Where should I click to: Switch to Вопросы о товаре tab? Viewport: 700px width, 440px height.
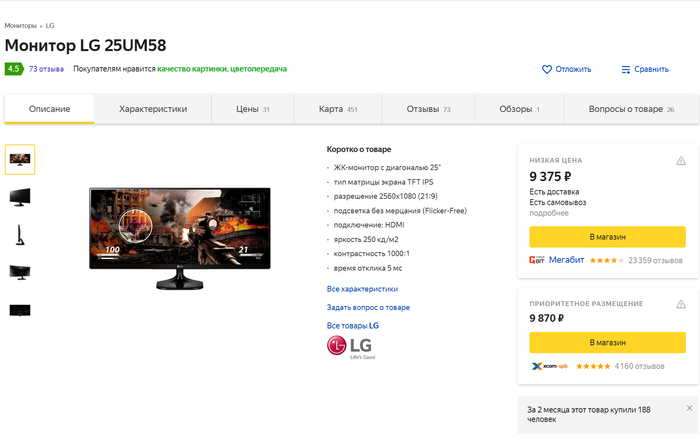click(x=631, y=109)
